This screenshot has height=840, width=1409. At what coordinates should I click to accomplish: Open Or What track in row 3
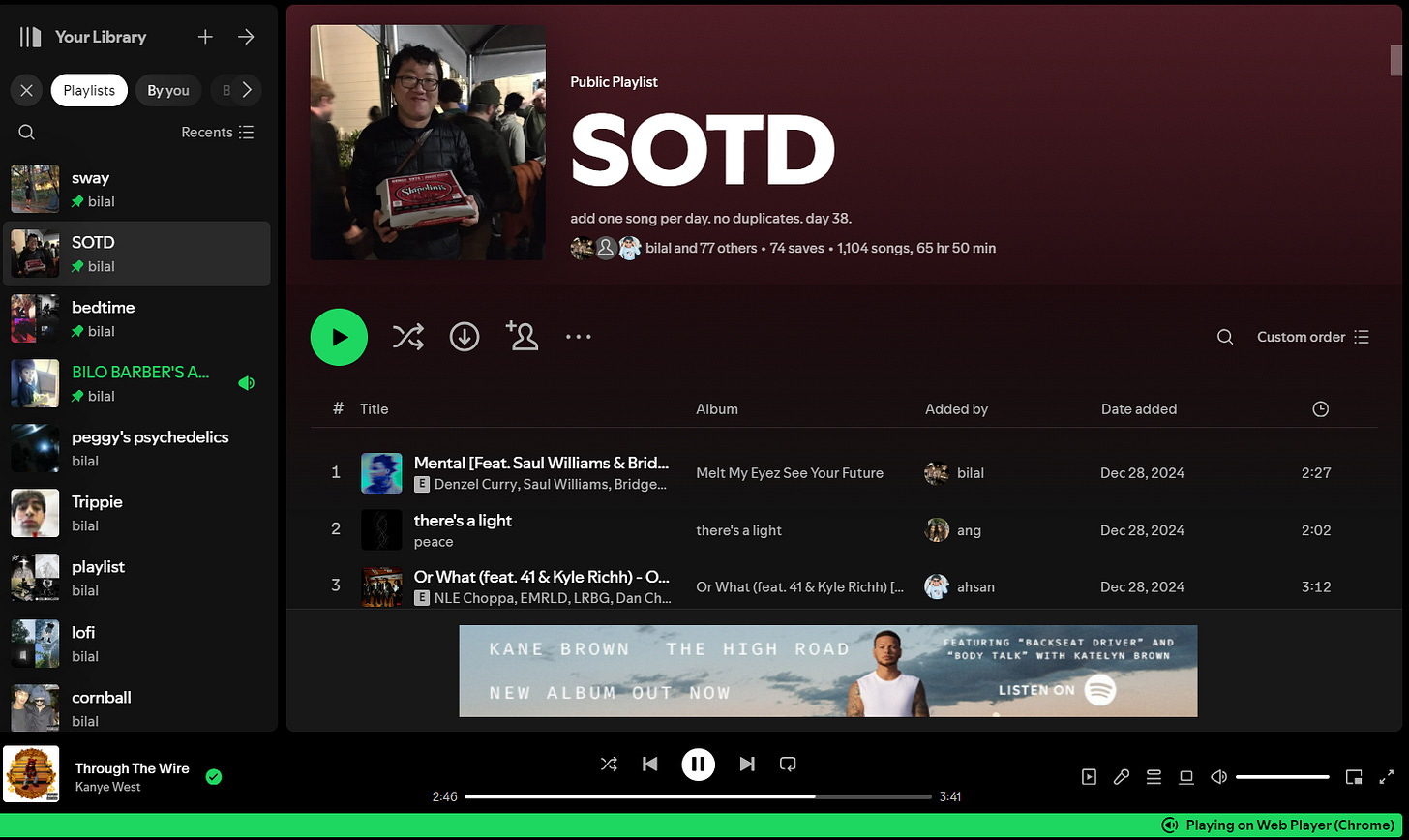tap(541, 576)
